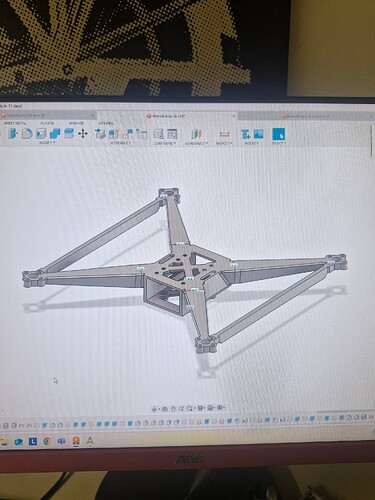Switch to the UTILITIES tab
The image size is (375, 500).
106,123
